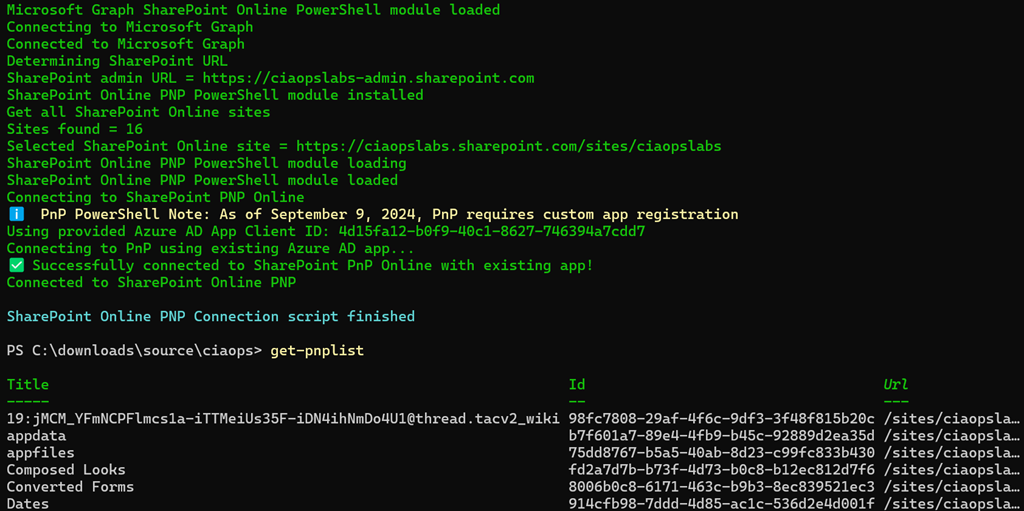Click the Id starting with fd2a7d7b
Viewport: 1024px width, 511px height.
(721, 470)
